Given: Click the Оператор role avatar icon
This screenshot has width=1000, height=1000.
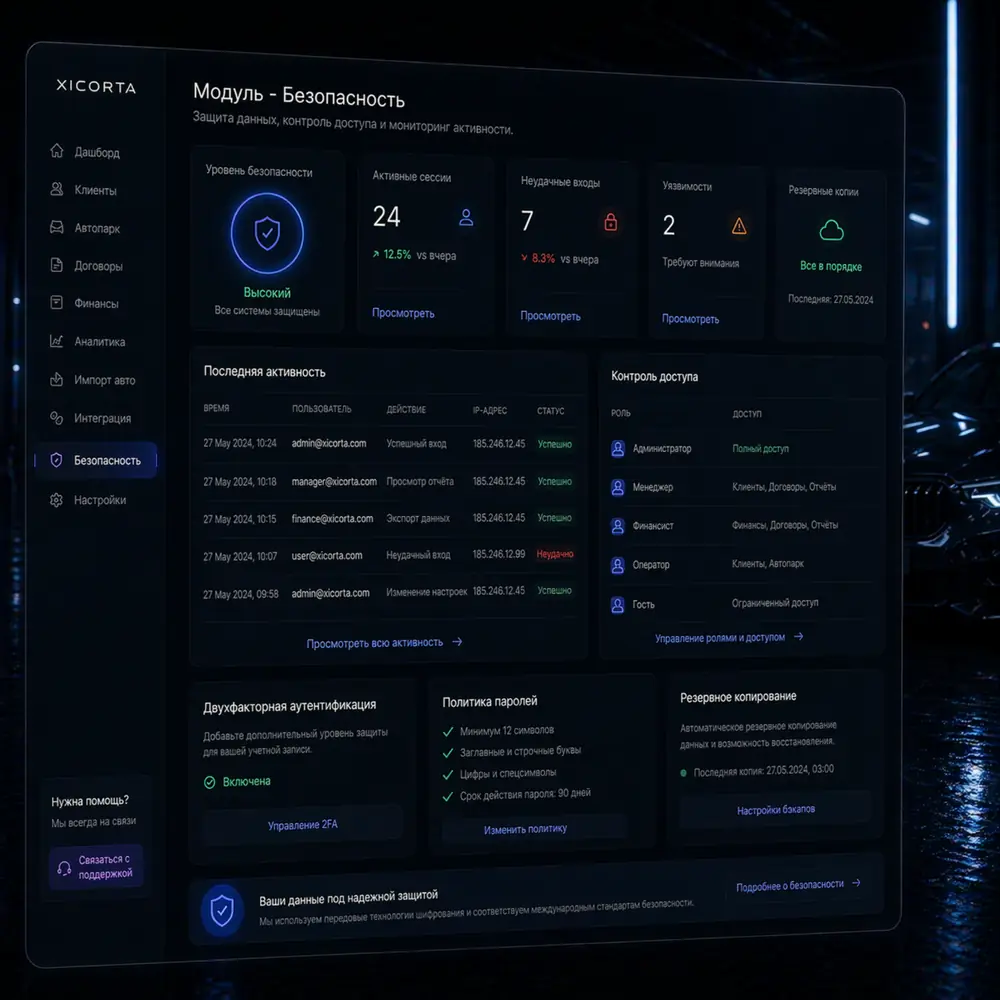Looking at the screenshot, I should 617,566.
